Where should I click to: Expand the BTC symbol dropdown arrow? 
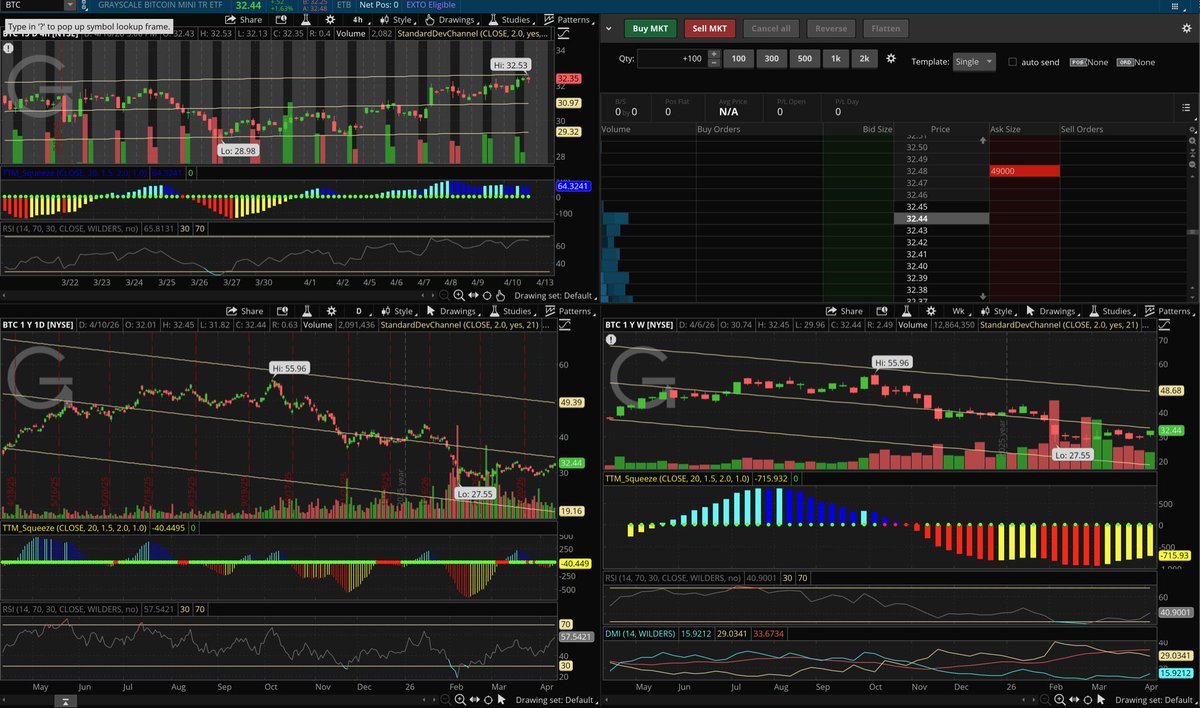[x=69, y=5]
